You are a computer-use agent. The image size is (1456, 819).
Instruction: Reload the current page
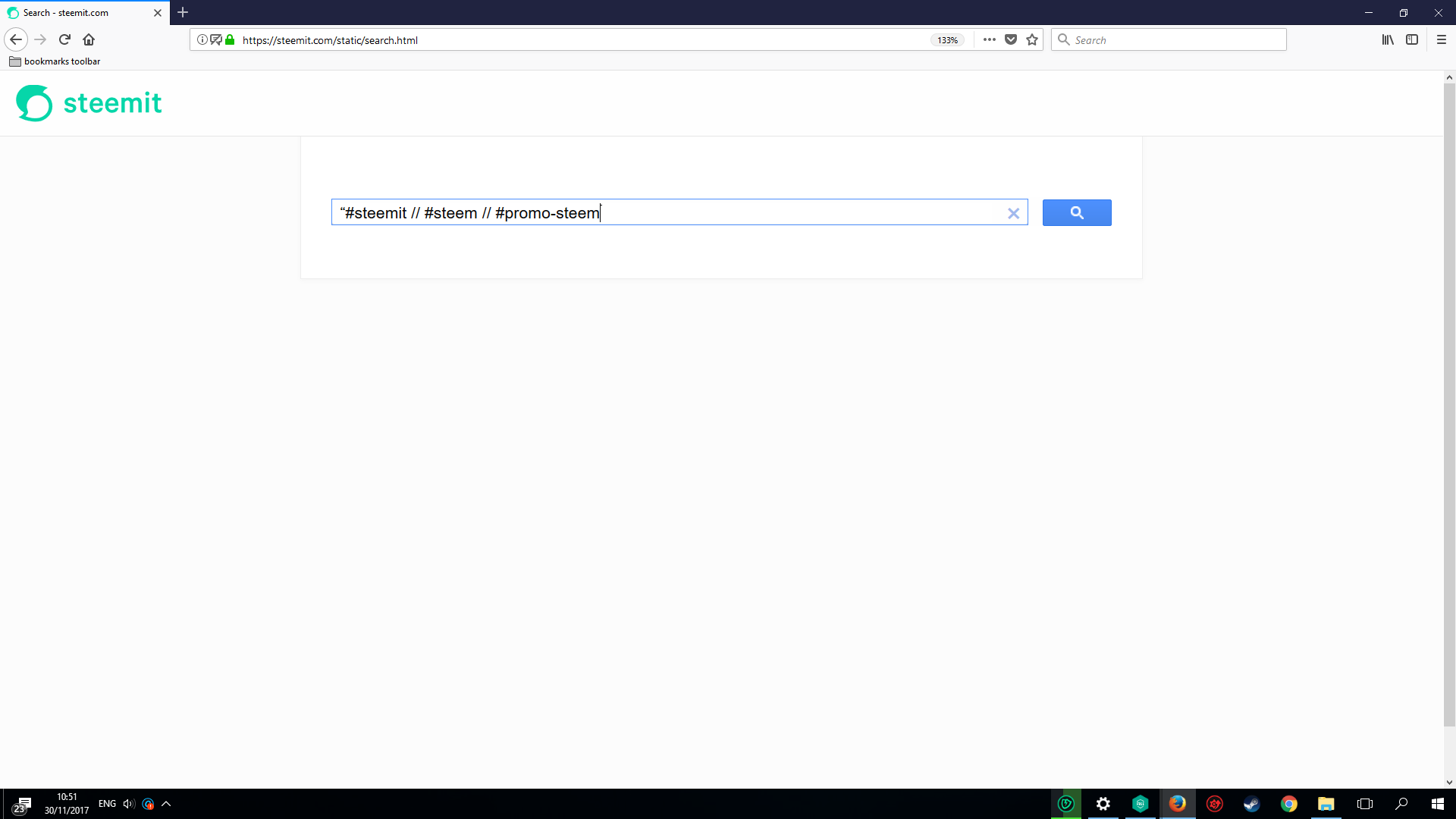tap(64, 39)
